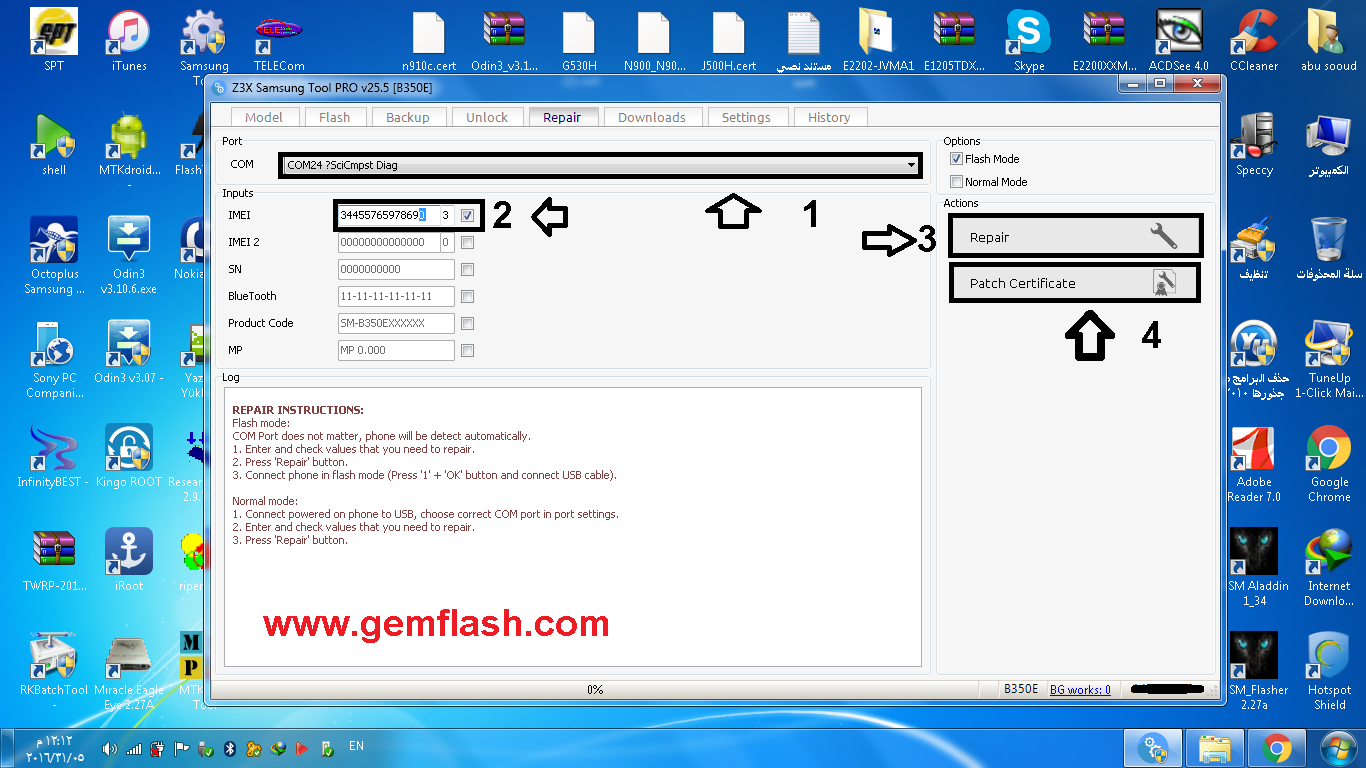Screen dimensions: 1366x768
Task: Open Chrome from the taskbar
Action: [x=1276, y=748]
